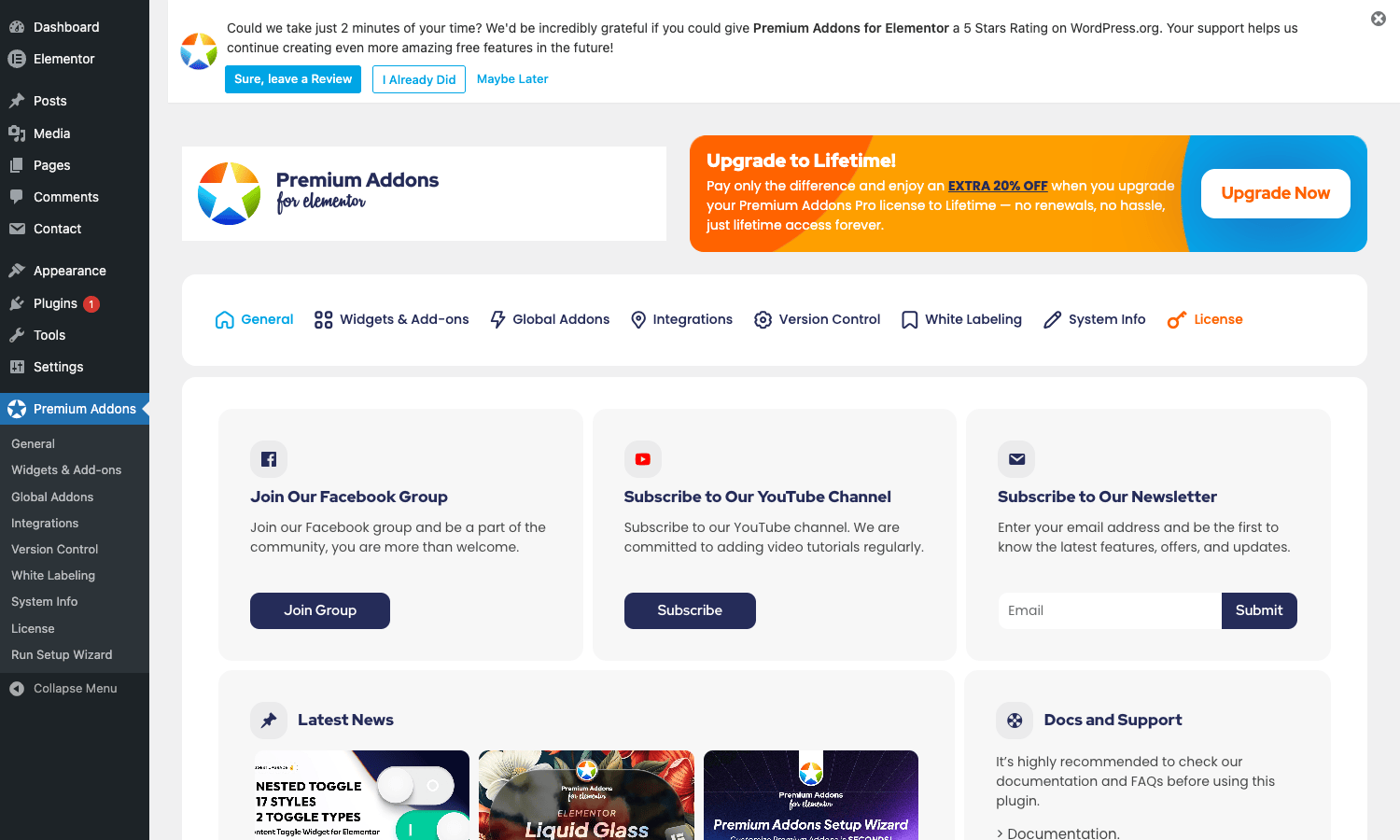Click the Plugins plug icon
The image size is (1400, 840).
(x=17, y=303)
